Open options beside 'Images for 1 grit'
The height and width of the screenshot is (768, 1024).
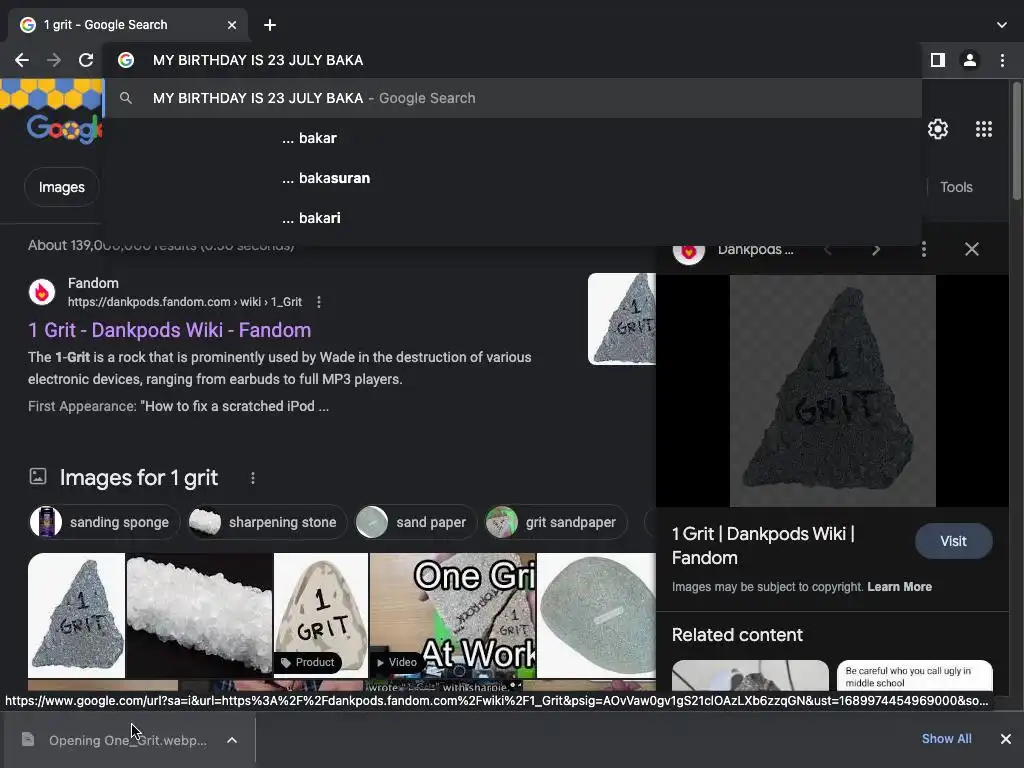point(253,478)
